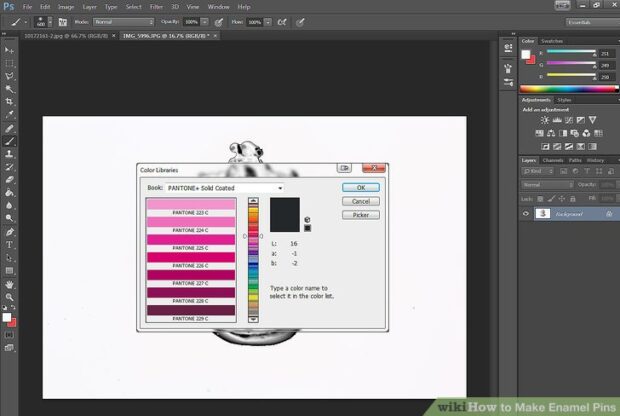This screenshot has height=416, width=620.
Task: Toggle the brush panel button in options bar
Action: click(x=62, y=22)
